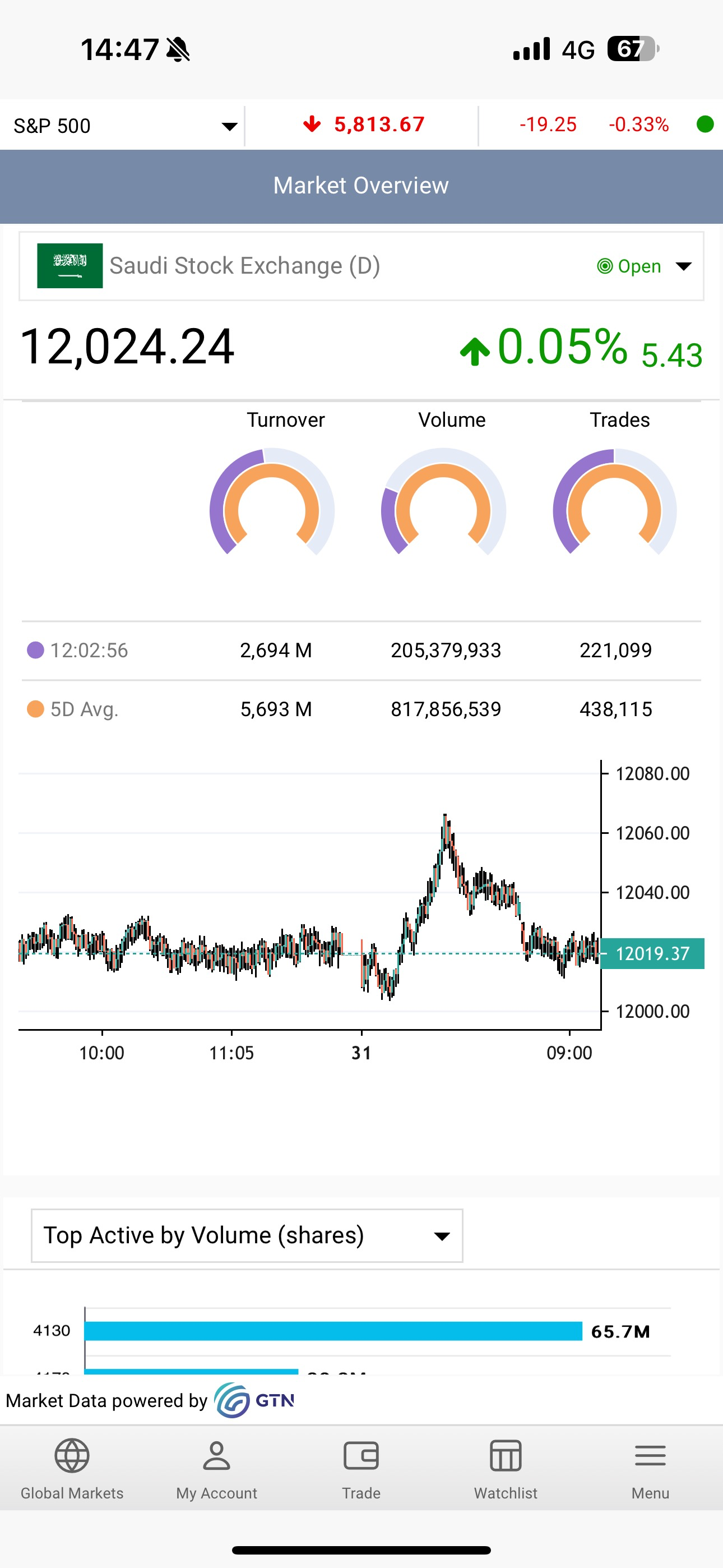Tap the GTN logo

pyautogui.click(x=254, y=1400)
